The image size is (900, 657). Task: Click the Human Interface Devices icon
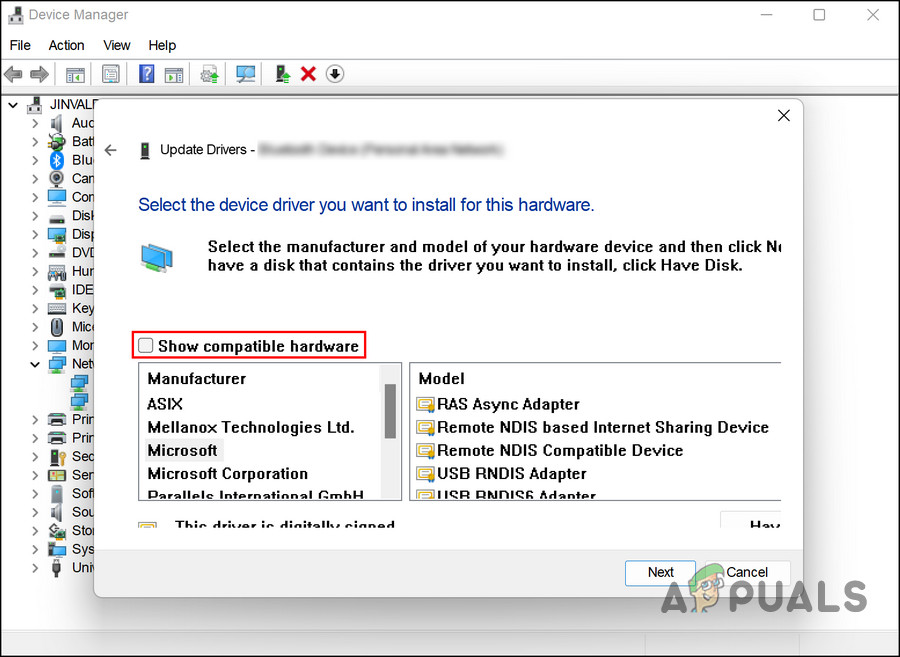coord(57,271)
